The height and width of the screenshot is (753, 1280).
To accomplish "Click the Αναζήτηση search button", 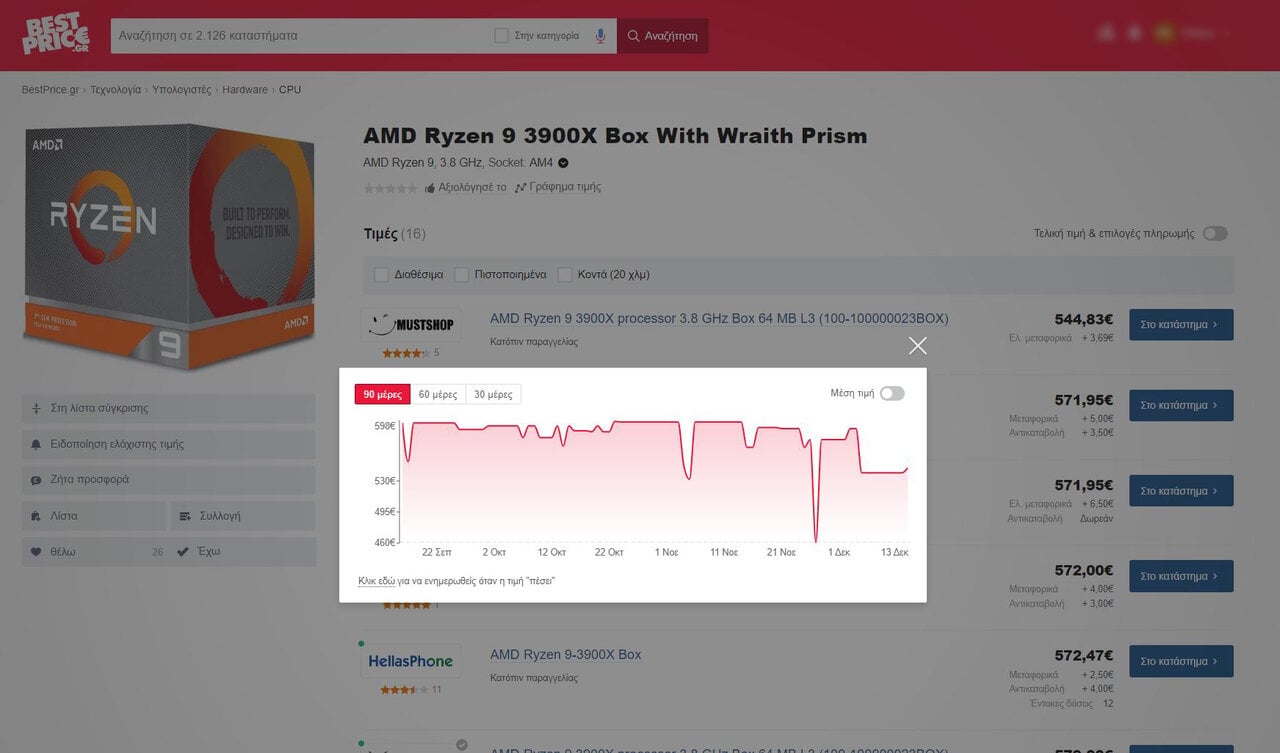I will pos(662,36).
